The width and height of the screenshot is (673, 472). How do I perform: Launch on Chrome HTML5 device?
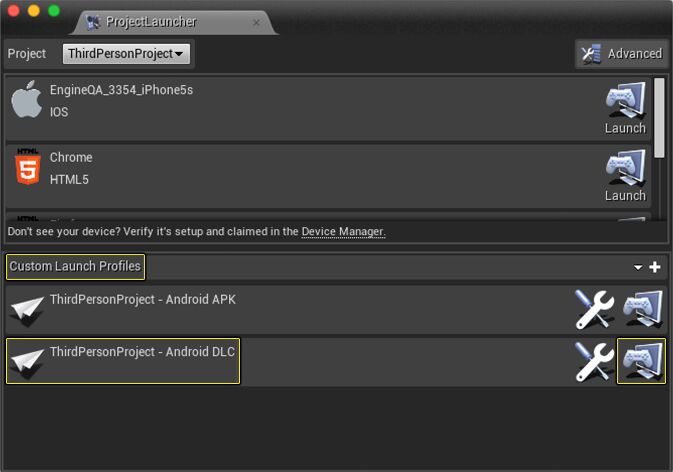[625, 175]
